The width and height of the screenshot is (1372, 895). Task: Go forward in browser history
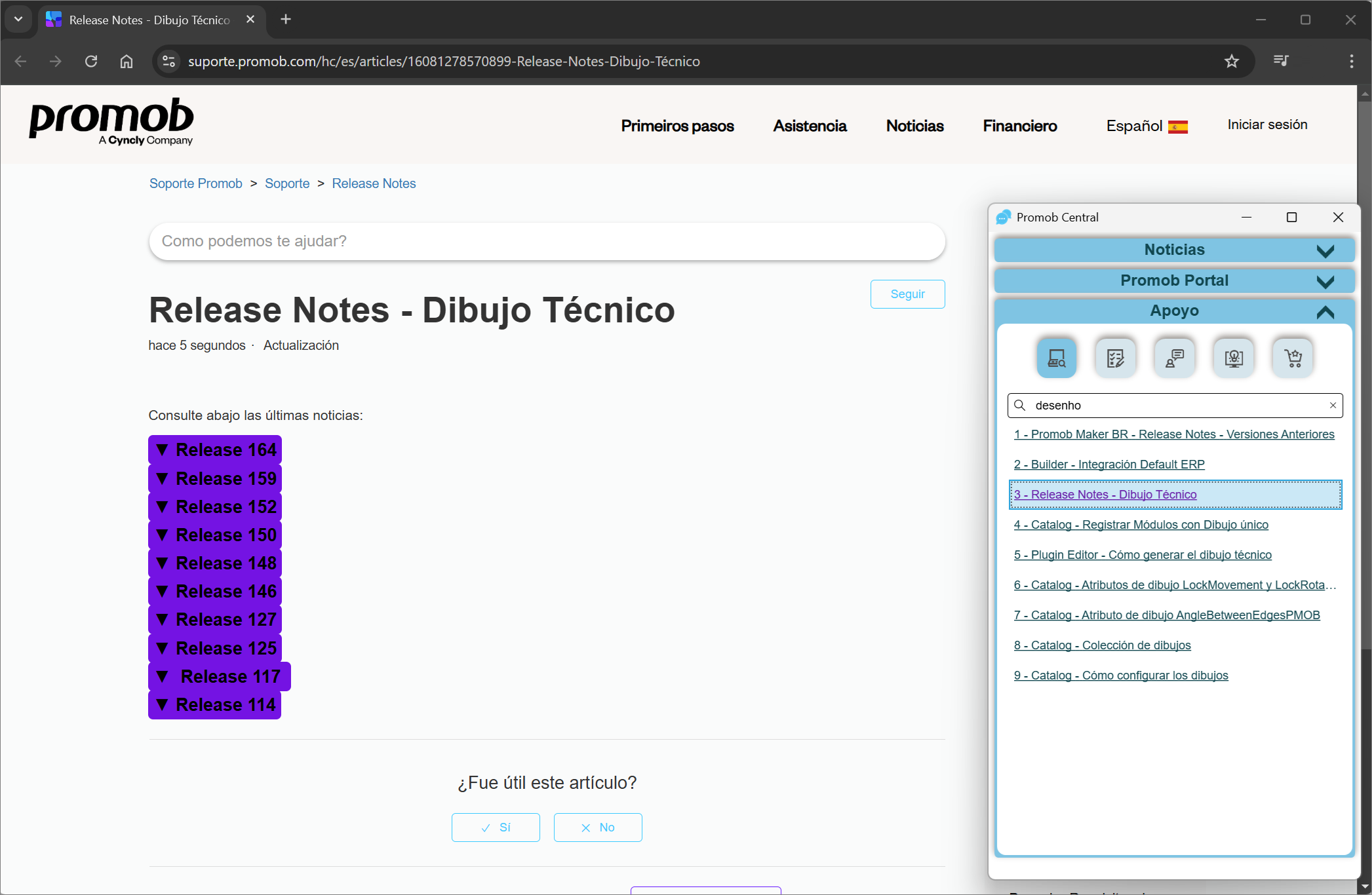[x=56, y=61]
